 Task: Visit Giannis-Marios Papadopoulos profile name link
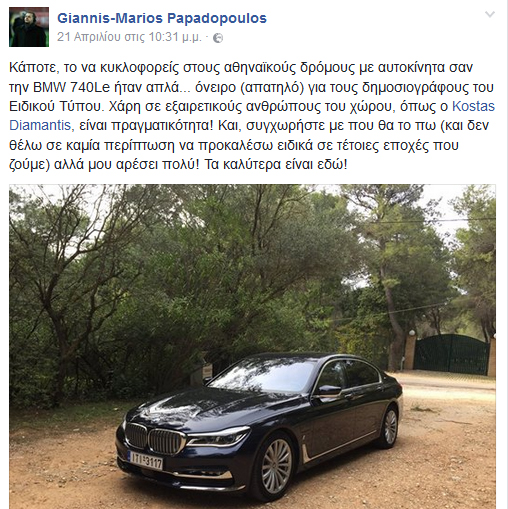click(162, 18)
